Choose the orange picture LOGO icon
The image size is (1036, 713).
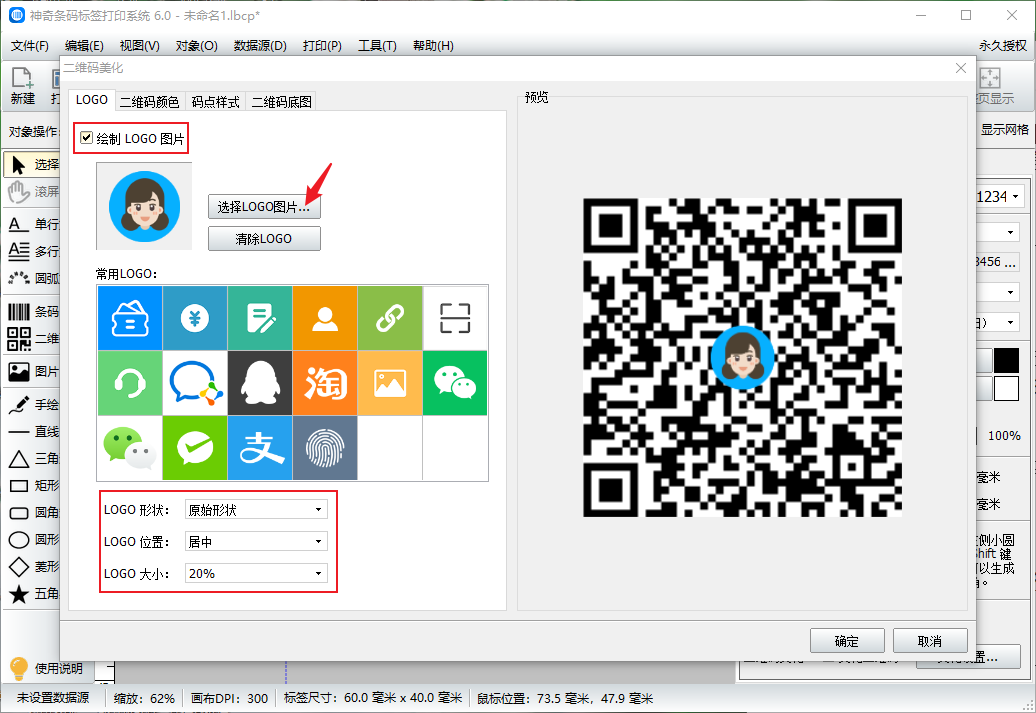(390, 383)
